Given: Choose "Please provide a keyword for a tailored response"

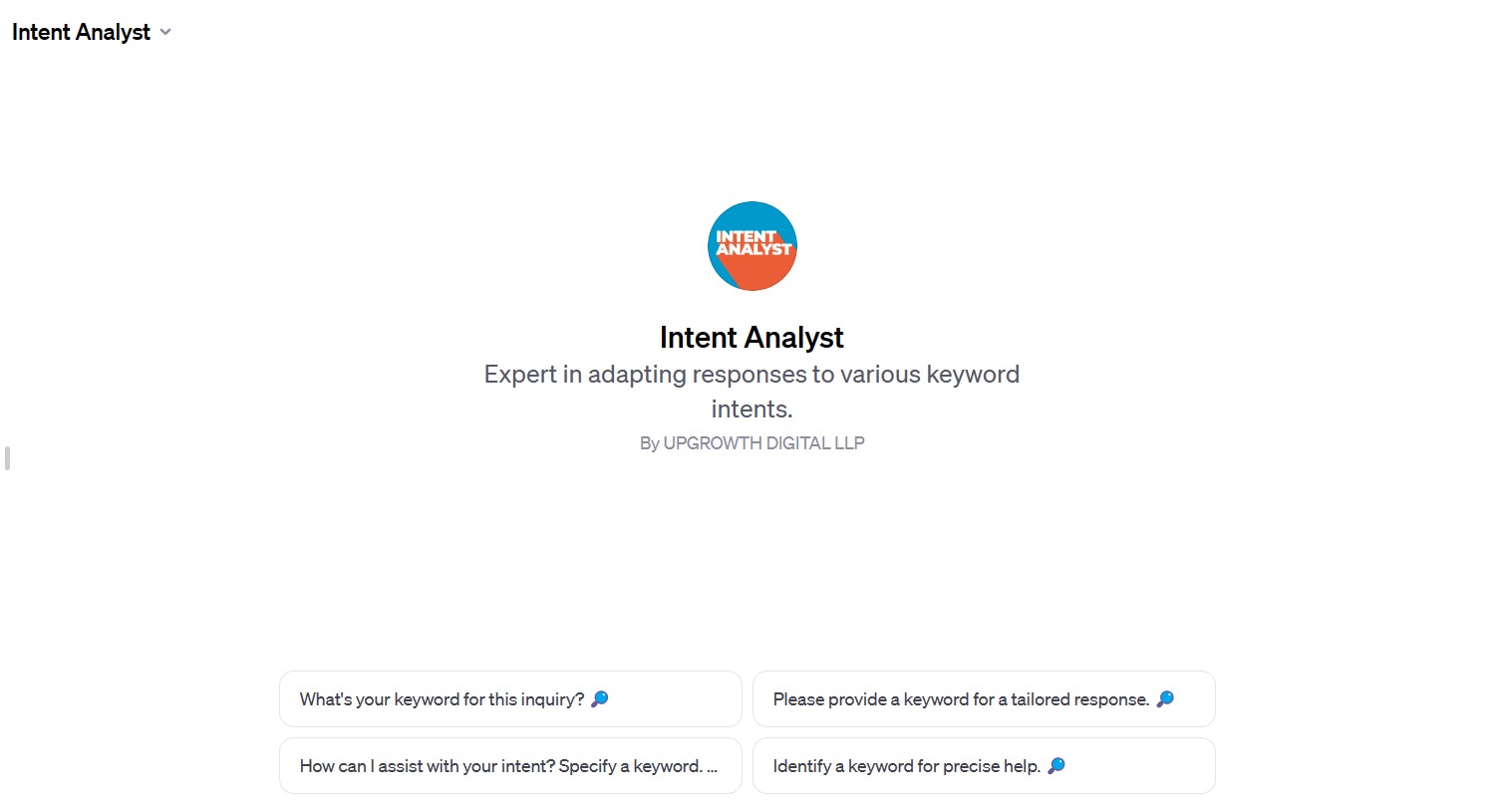Looking at the screenshot, I should pos(984,699).
